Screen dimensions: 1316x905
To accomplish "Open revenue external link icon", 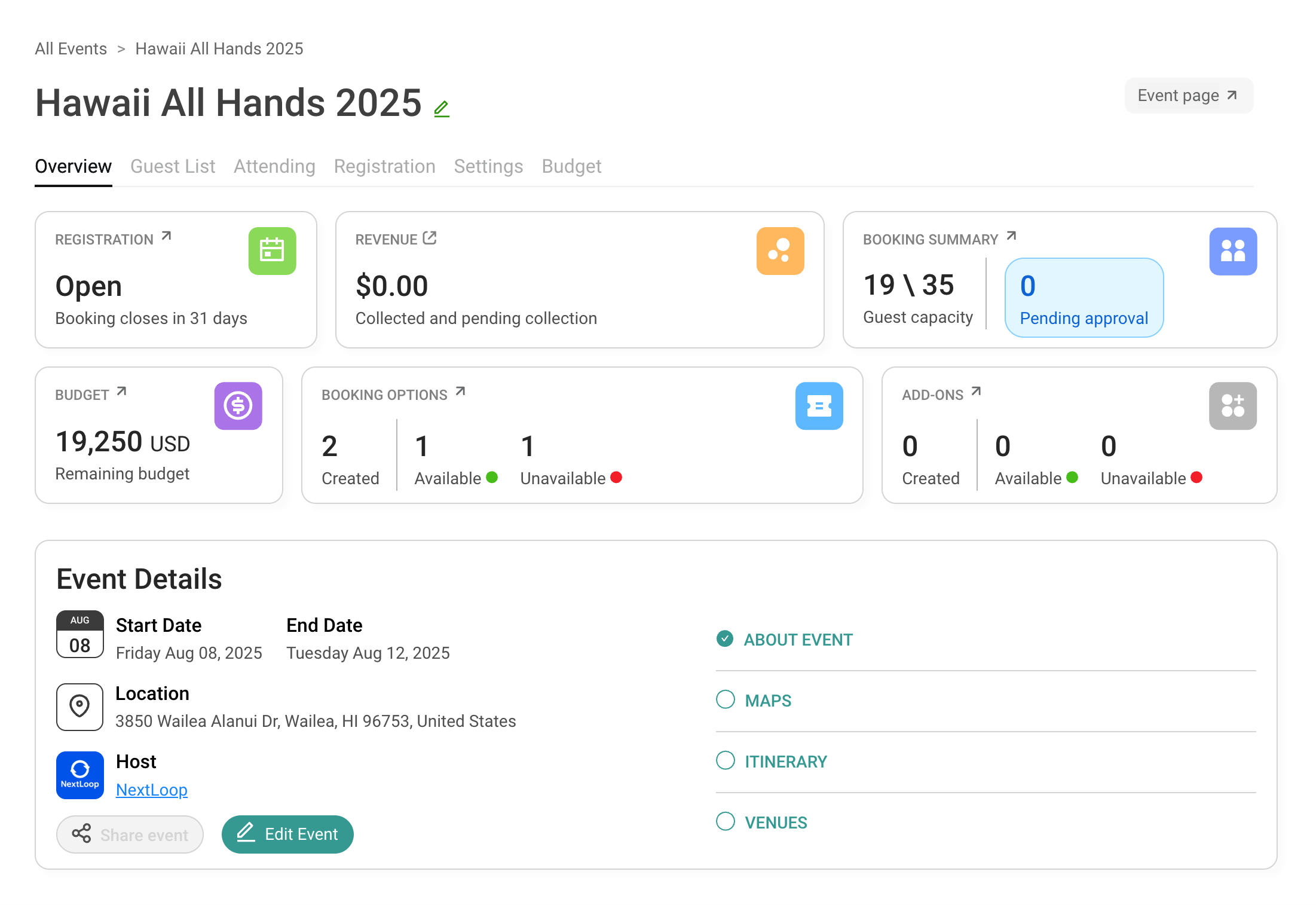I will tap(430, 238).
